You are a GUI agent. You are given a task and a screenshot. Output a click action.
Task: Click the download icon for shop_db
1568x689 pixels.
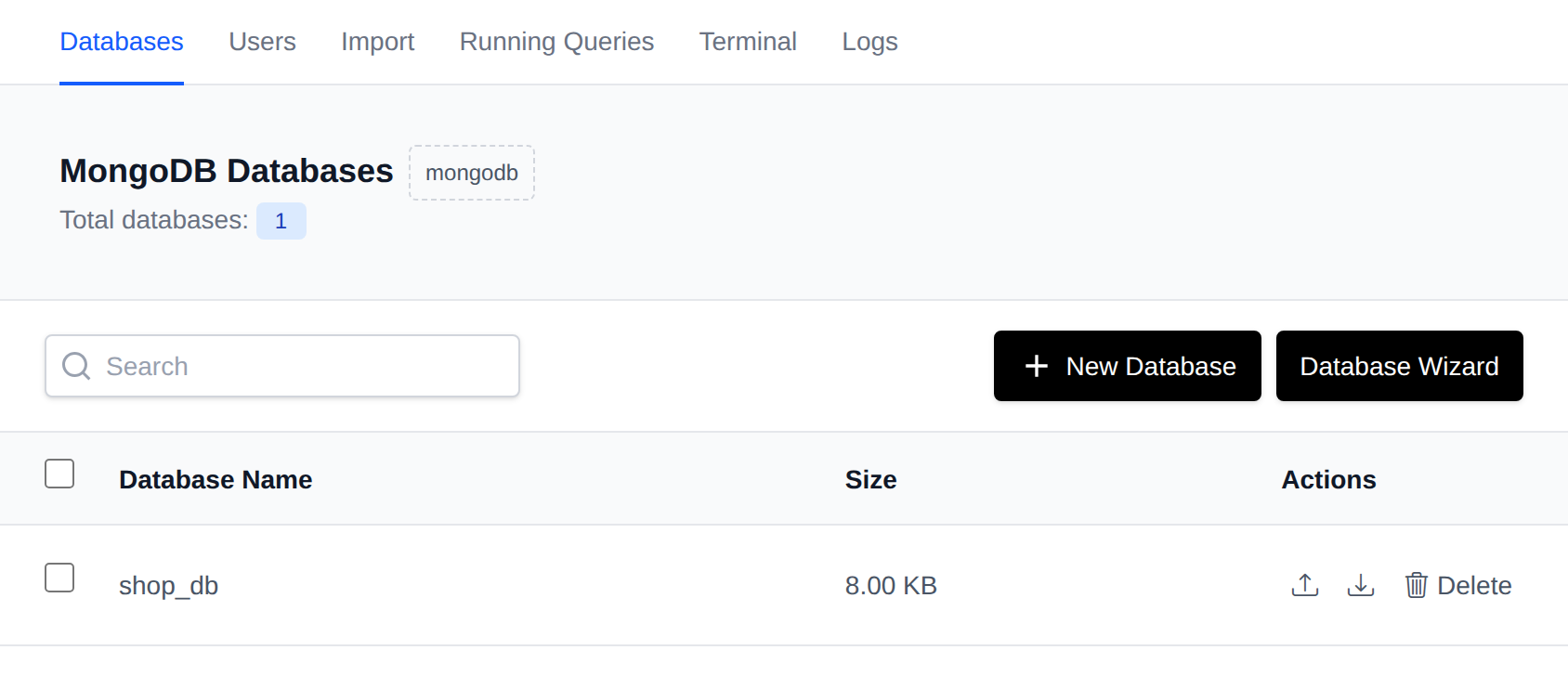(x=1361, y=585)
